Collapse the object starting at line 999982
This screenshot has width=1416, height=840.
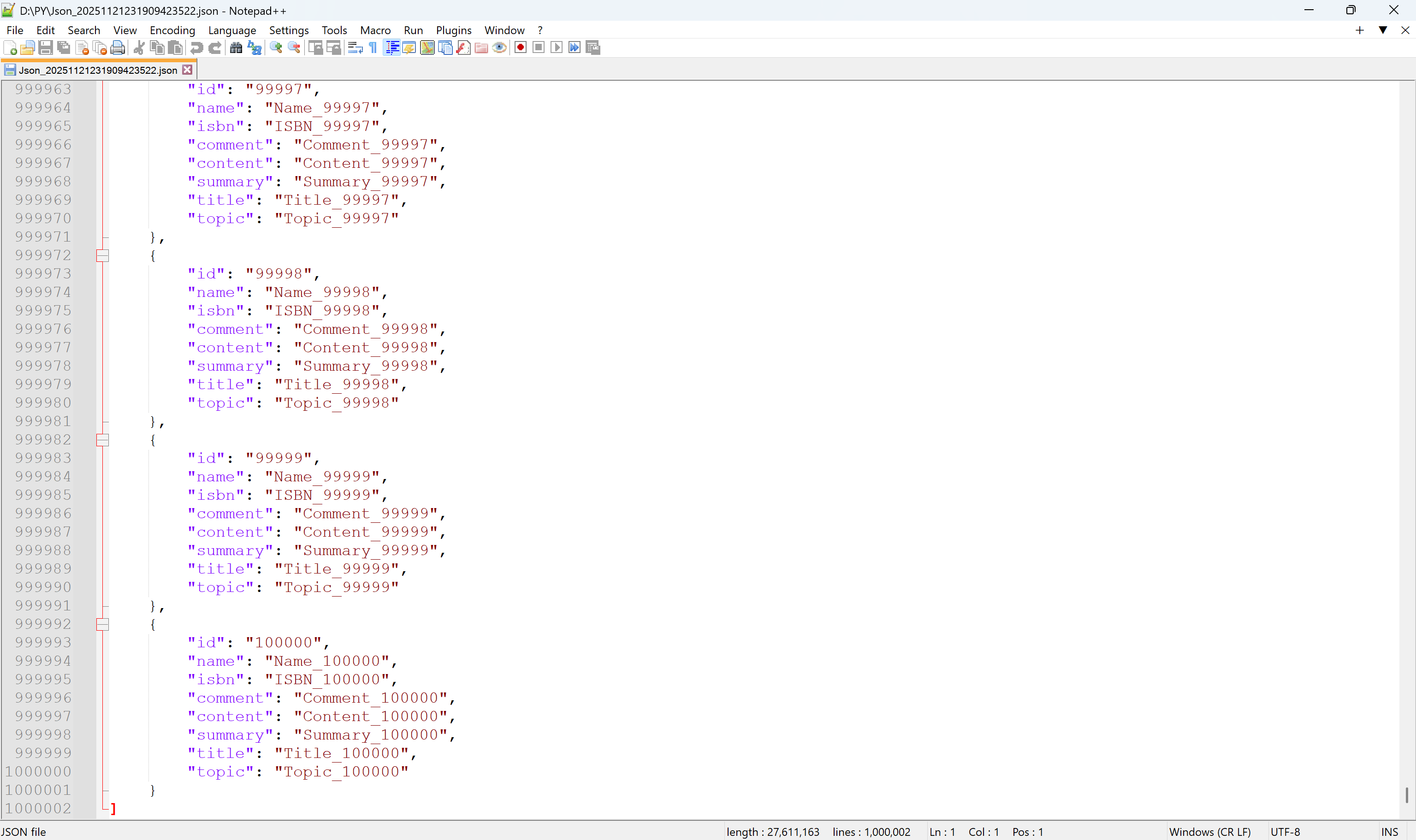[103, 440]
